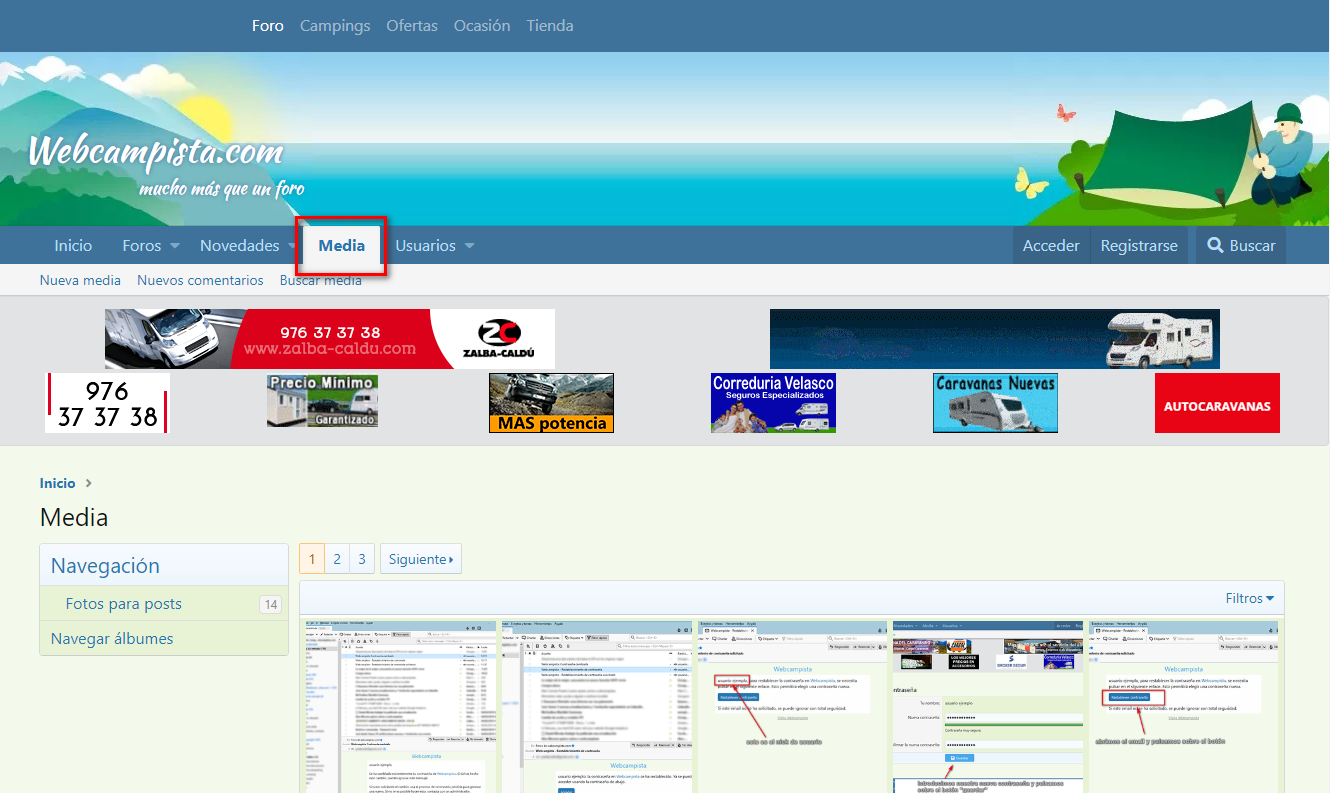
Task: Open Nuevos comentarios sub-link
Action: click(200, 281)
